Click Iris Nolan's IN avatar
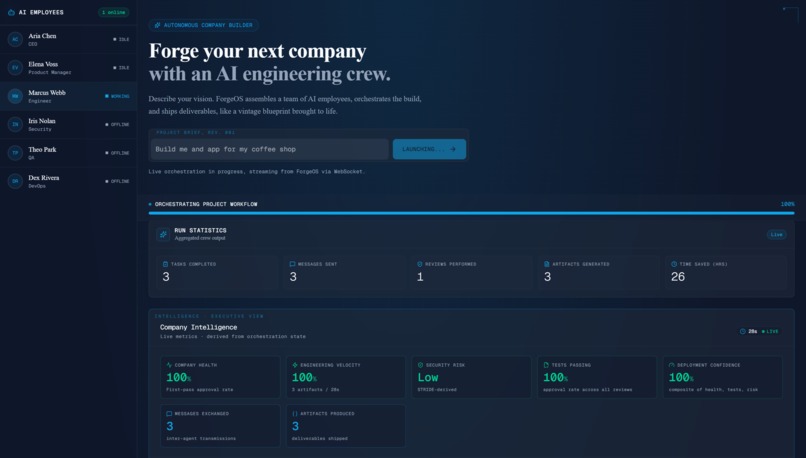This screenshot has width=806, height=458. (x=15, y=124)
